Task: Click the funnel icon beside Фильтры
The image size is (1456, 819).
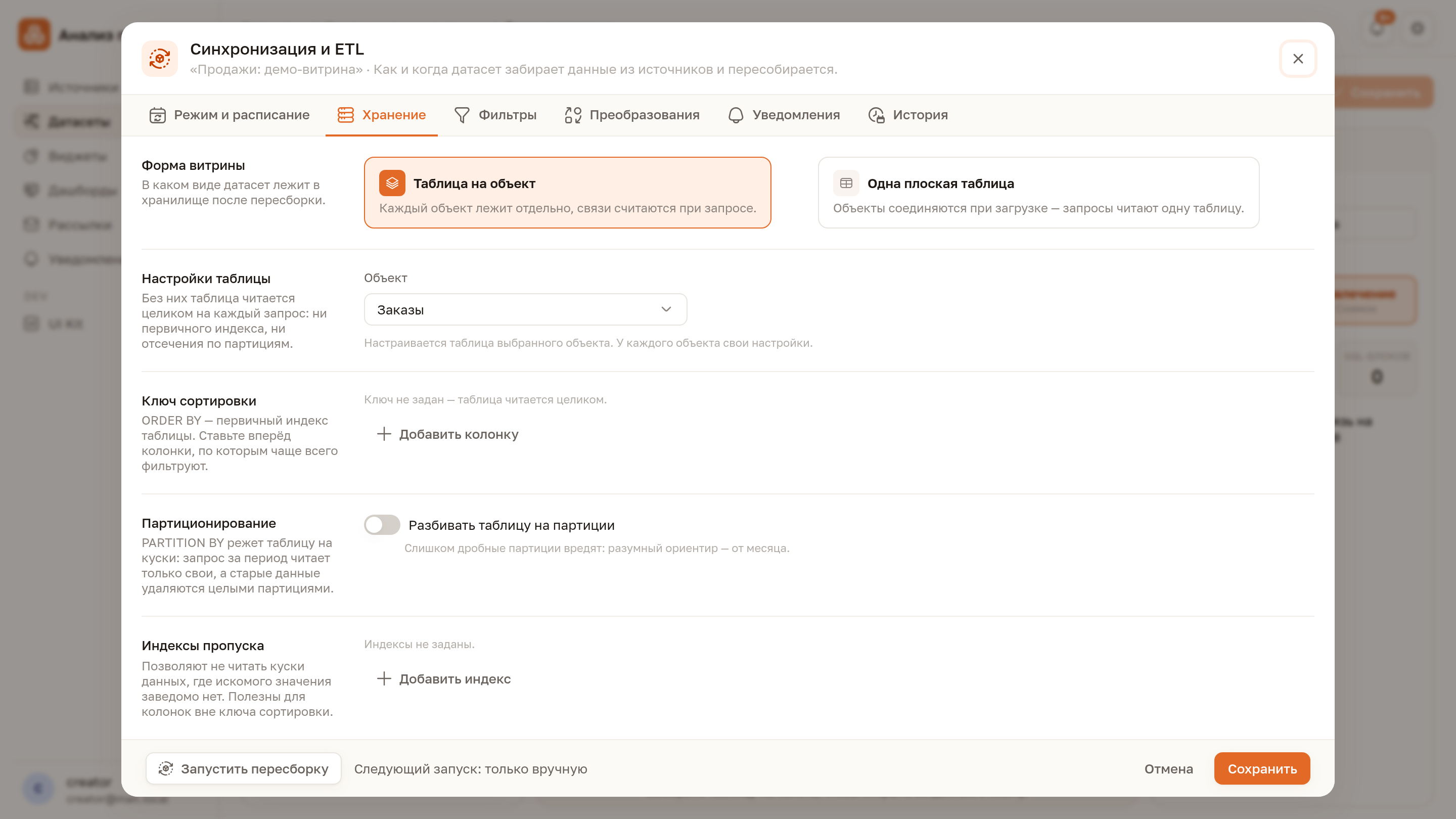Action: [x=462, y=115]
